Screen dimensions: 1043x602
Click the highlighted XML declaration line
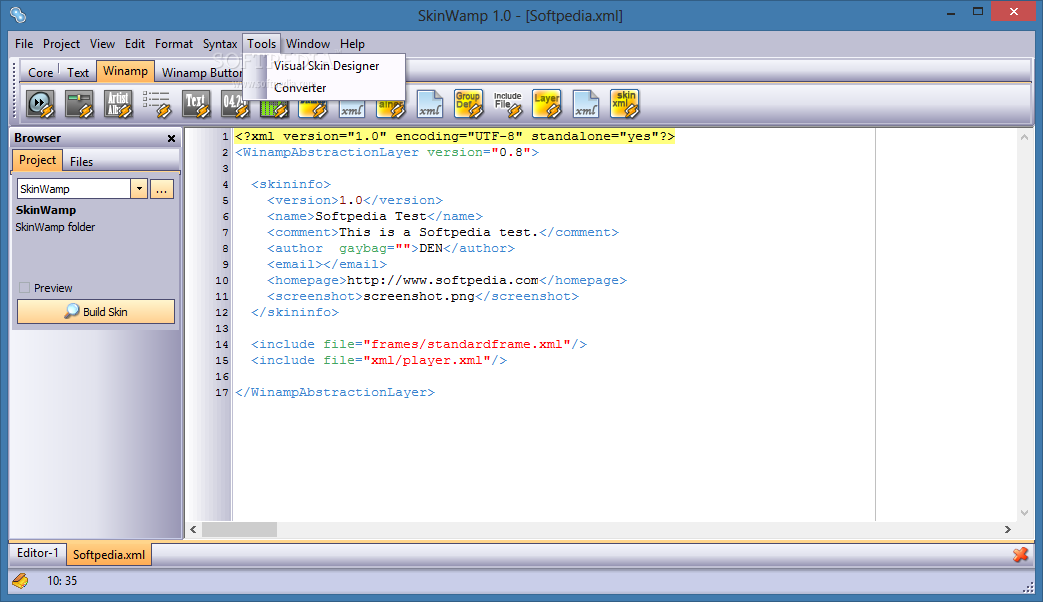click(x=455, y=136)
